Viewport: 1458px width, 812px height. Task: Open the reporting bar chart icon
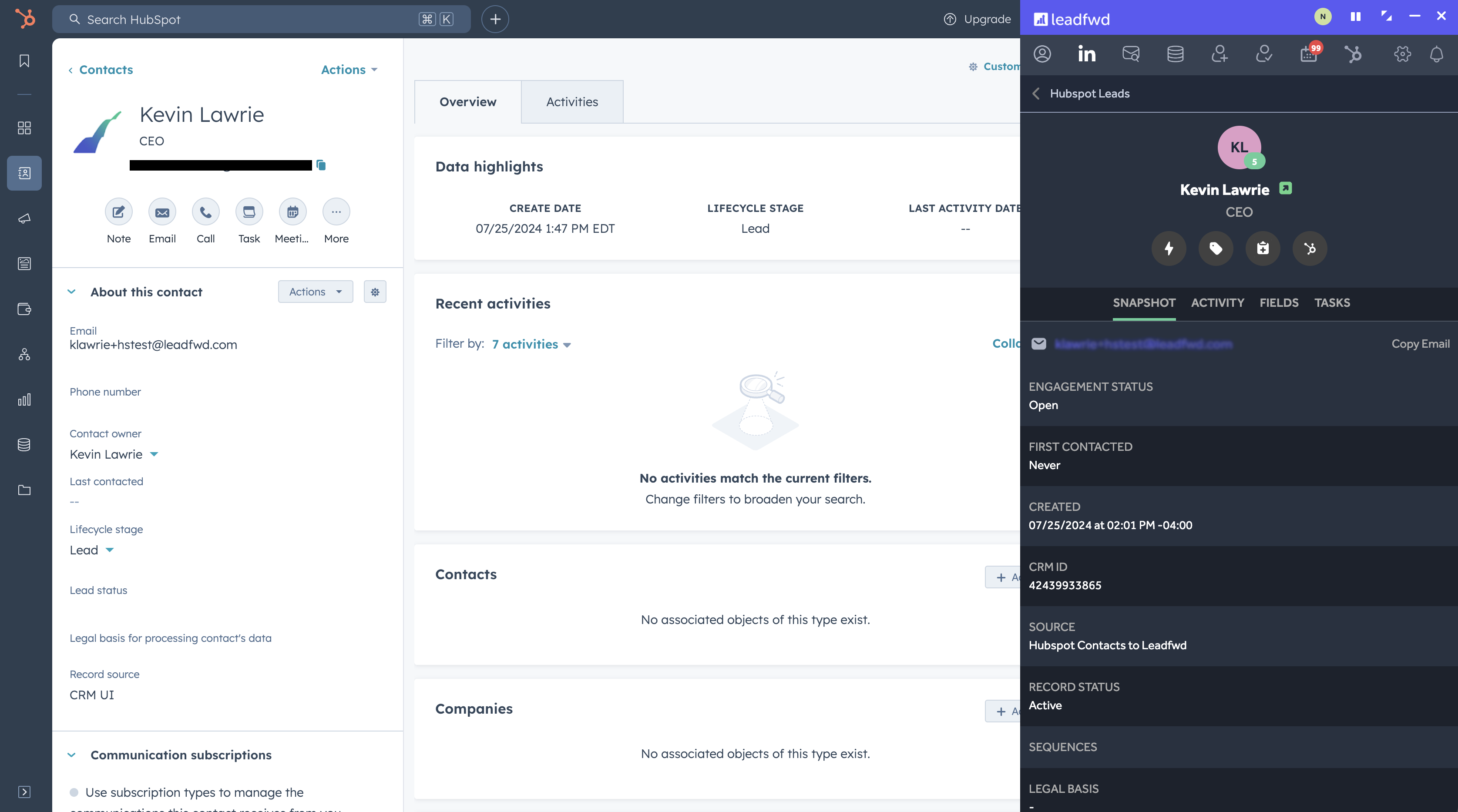(x=24, y=399)
